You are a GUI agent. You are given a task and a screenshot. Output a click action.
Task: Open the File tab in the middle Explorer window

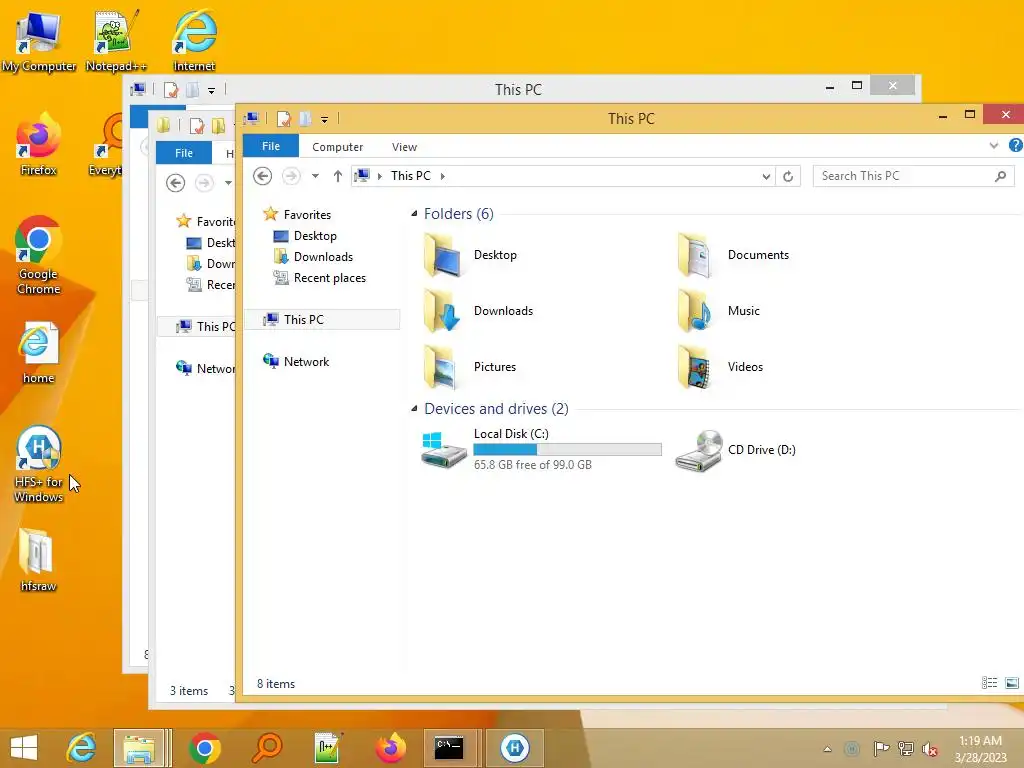pyautogui.click(x=184, y=153)
